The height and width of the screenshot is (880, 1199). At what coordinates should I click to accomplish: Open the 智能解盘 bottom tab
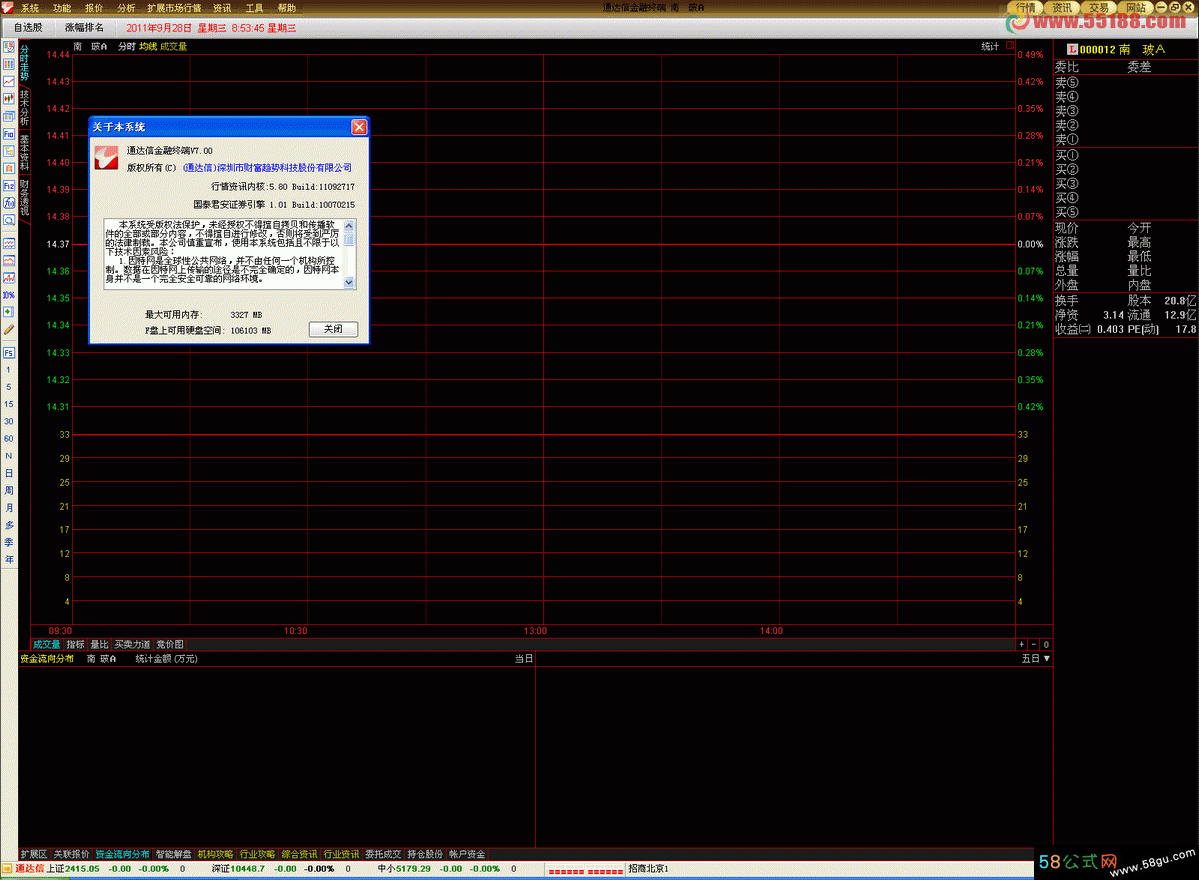coord(174,854)
